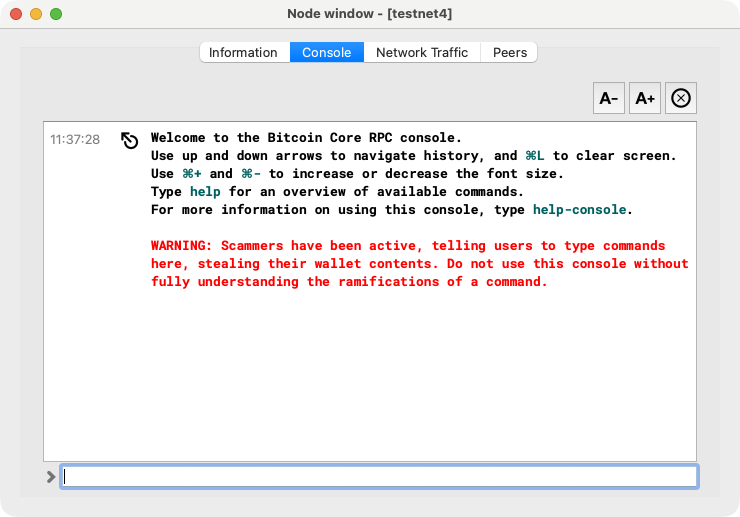
Task: Click the reply arrow icon beside welcome message
Action: click(129, 140)
